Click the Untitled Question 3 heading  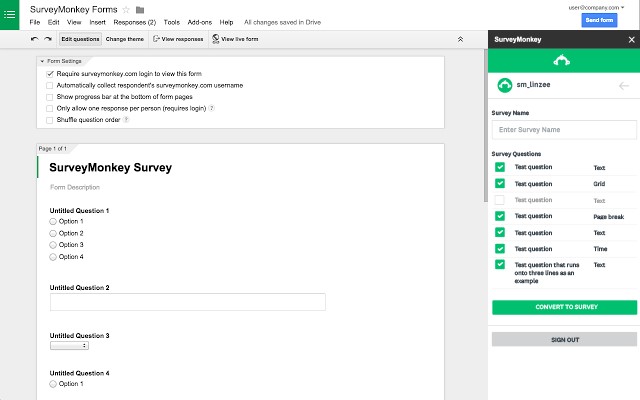click(x=79, y=336)
